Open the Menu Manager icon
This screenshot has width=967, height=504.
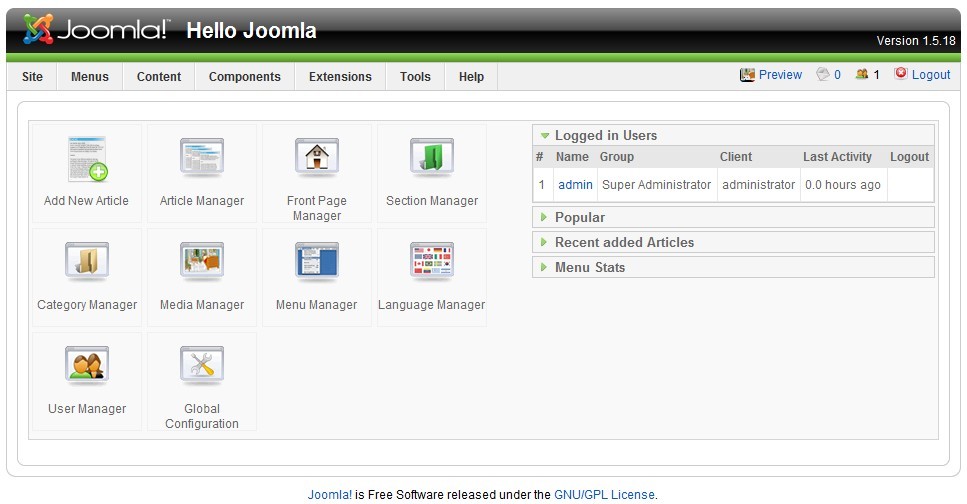tap(316, 262)
